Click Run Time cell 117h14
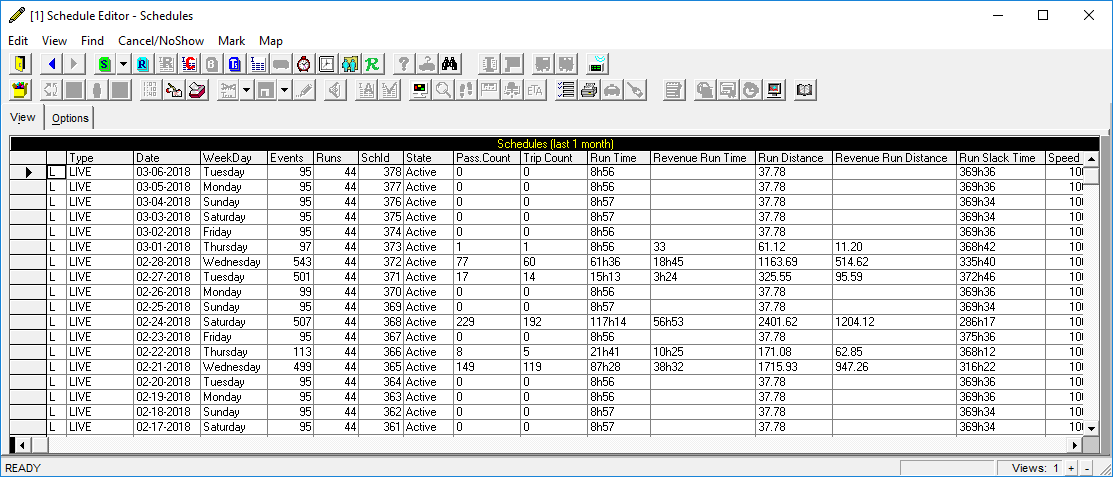 (619, 322)
